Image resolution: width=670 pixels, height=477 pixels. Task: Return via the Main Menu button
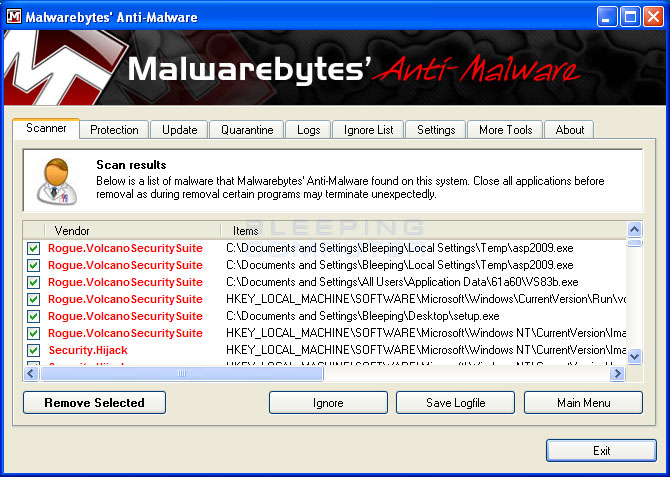[x=583, y=403]
